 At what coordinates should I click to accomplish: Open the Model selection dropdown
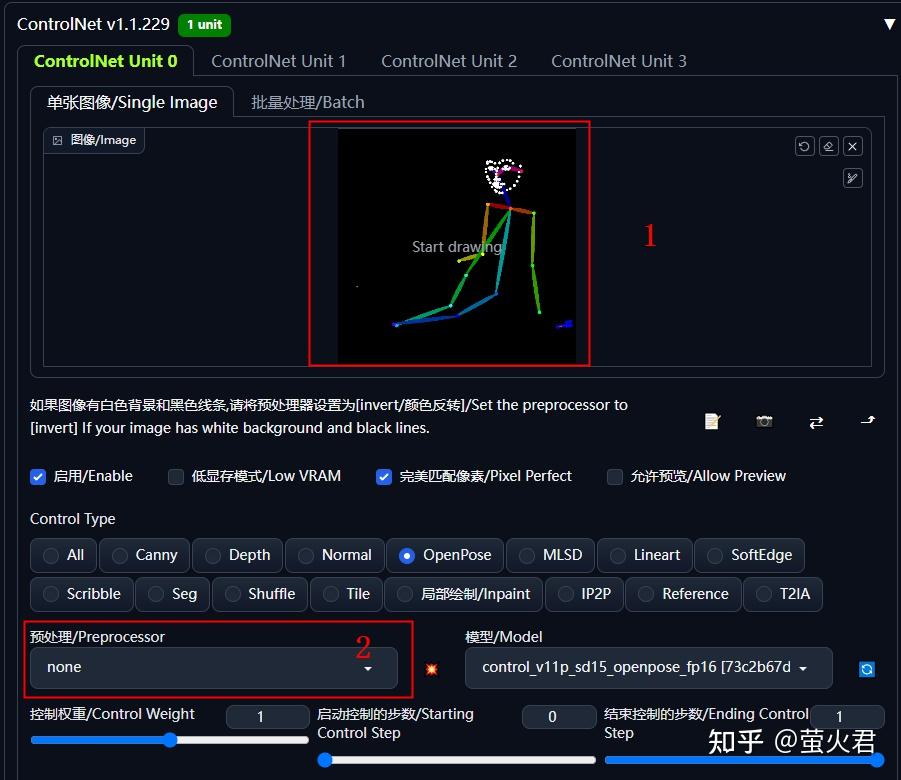(x=648, y=668)
